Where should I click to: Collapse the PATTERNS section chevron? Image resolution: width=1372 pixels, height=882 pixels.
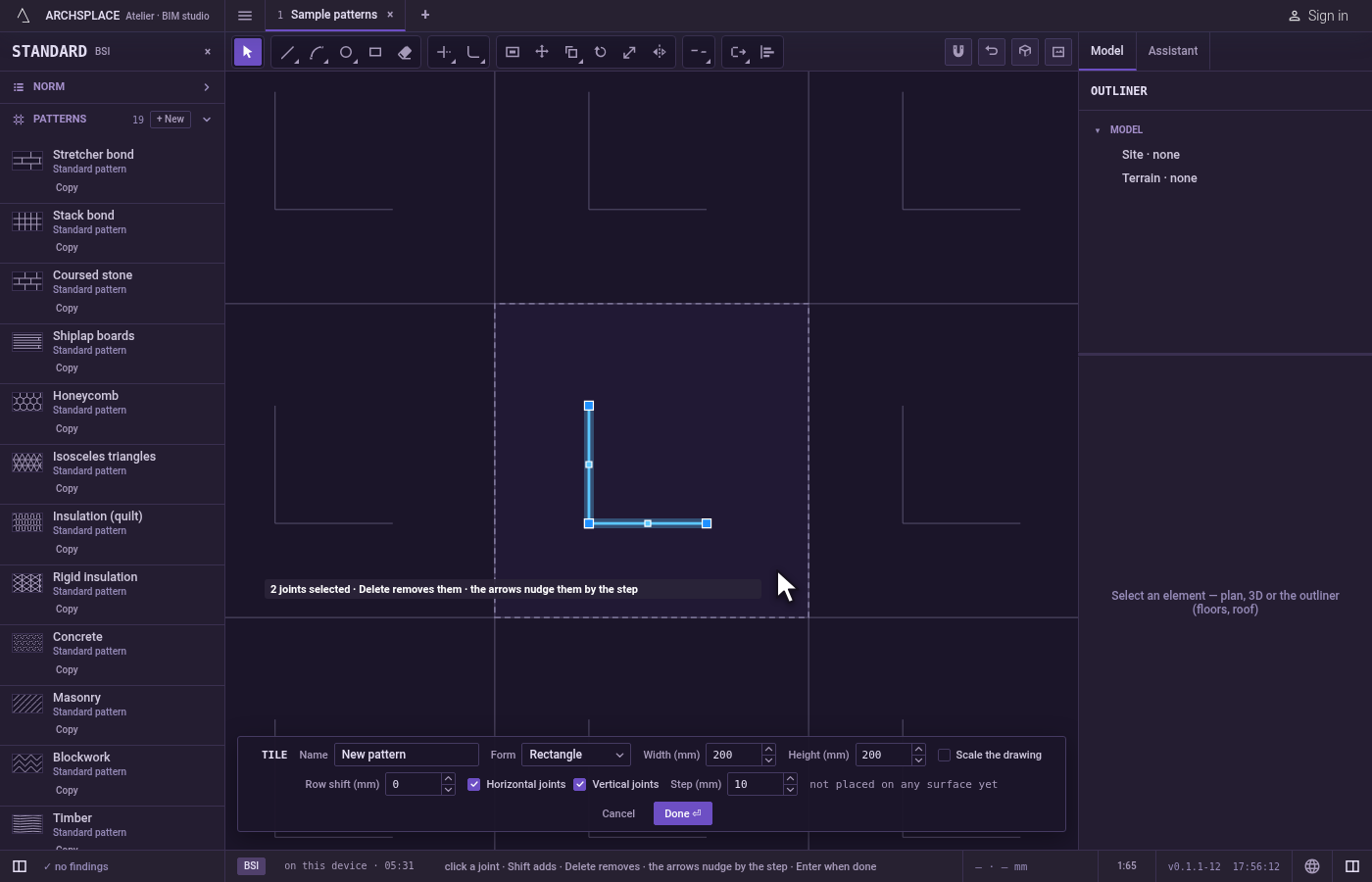207,120
